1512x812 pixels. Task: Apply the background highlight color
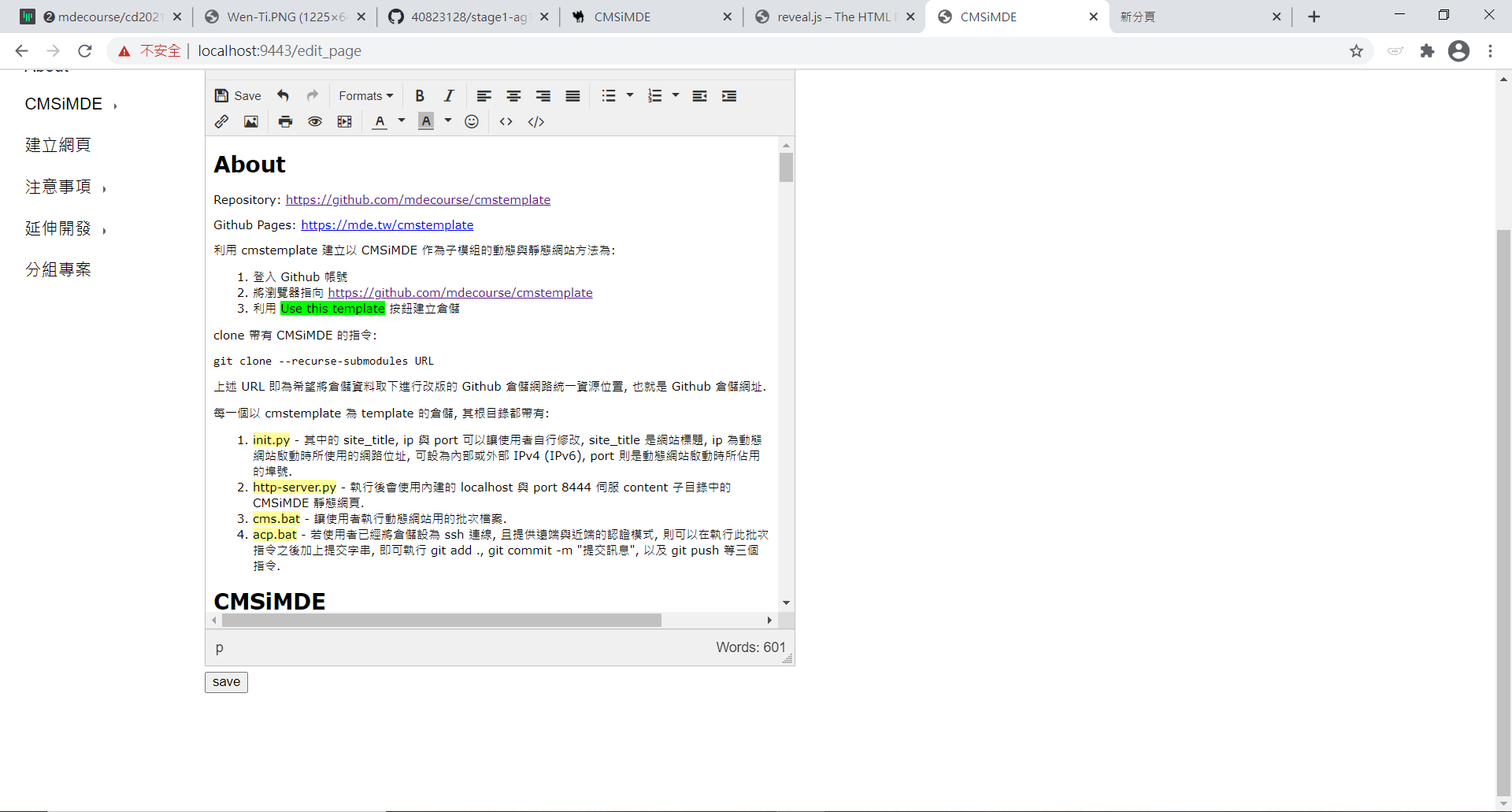(426, 121)
